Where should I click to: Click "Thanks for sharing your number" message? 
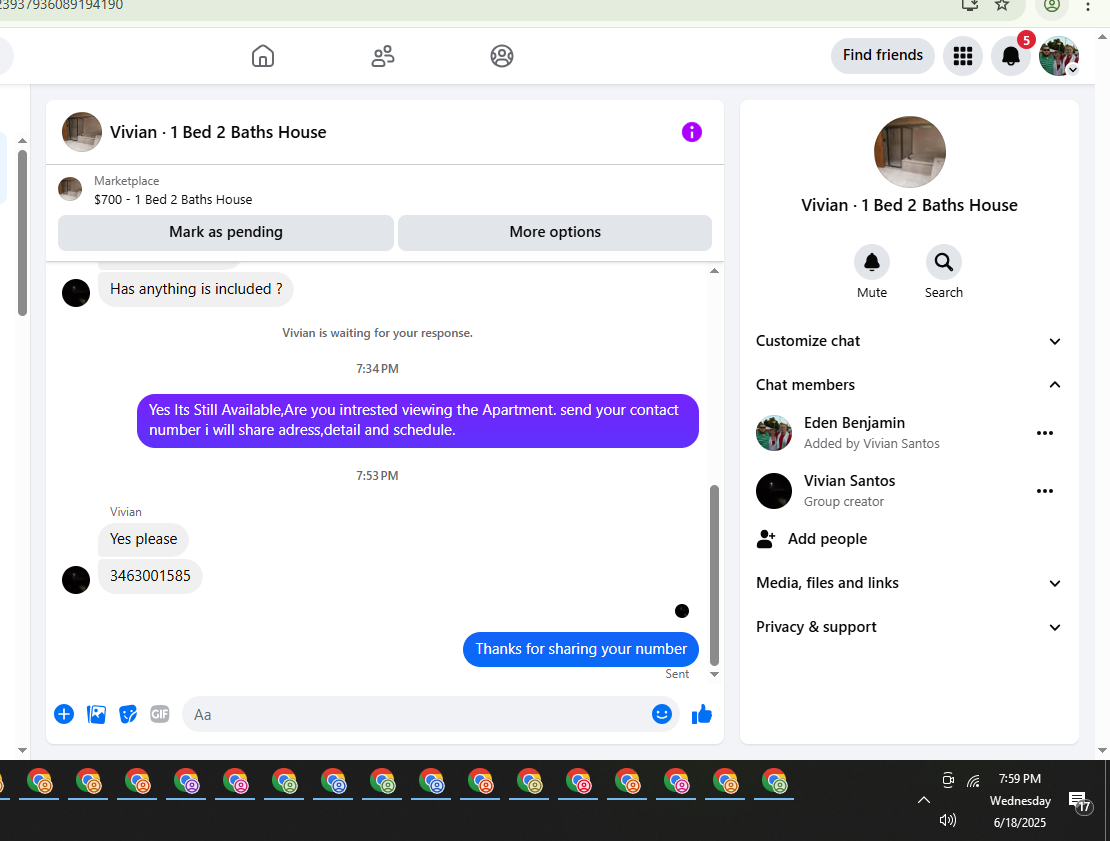[580, 649]
